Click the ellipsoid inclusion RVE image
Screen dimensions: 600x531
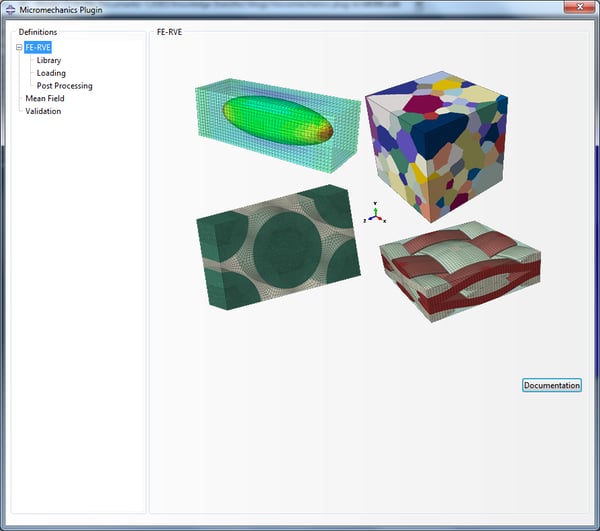point(278,125)
